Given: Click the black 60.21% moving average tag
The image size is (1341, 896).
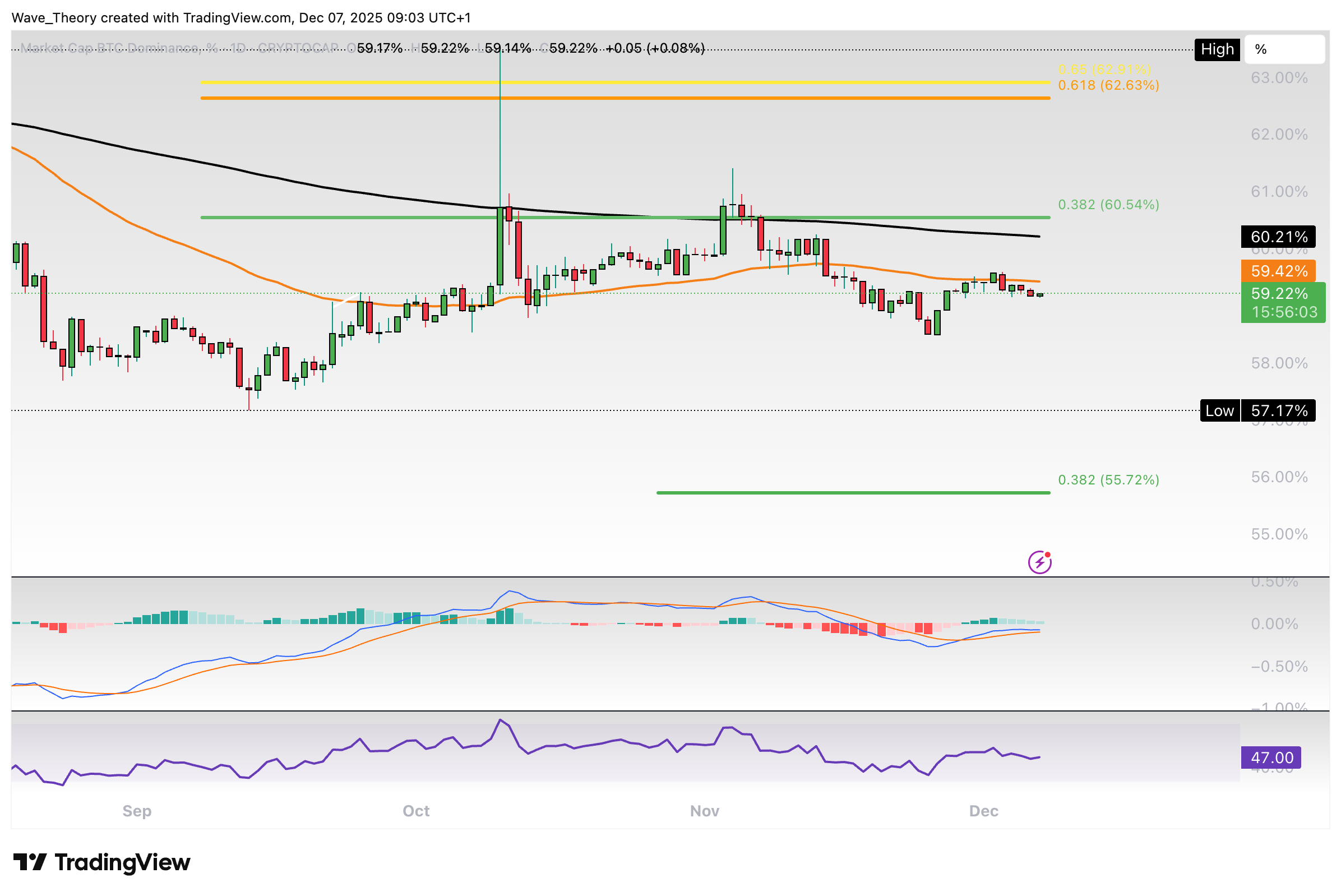Looking at the screenshot, I should coord(1278,237).
